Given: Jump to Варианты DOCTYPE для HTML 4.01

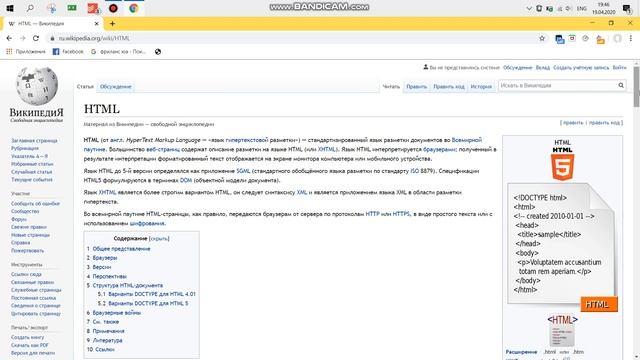Looking at the screenshot, I should (152, 294).
